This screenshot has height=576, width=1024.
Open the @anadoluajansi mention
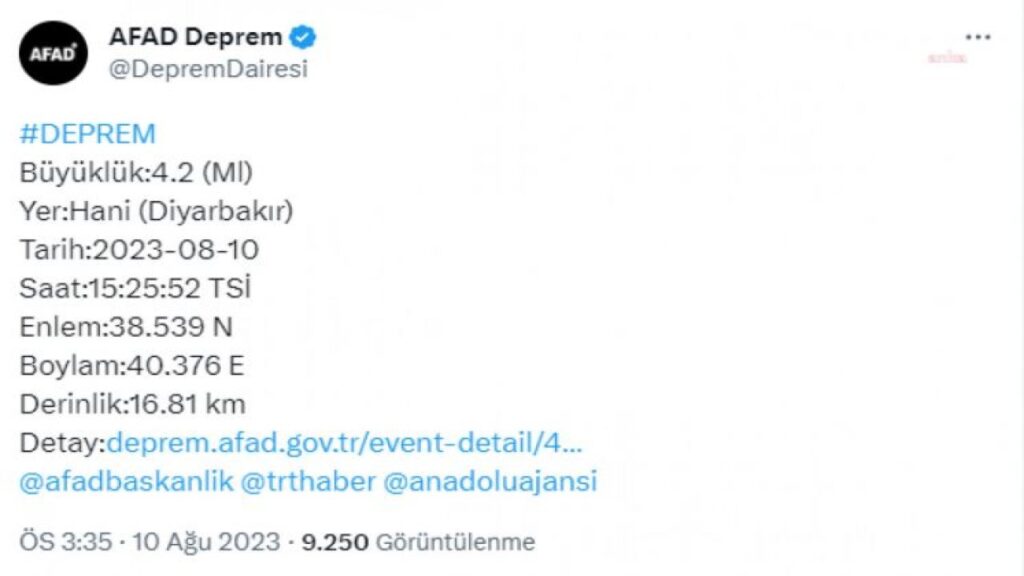[x=490, y=481]
